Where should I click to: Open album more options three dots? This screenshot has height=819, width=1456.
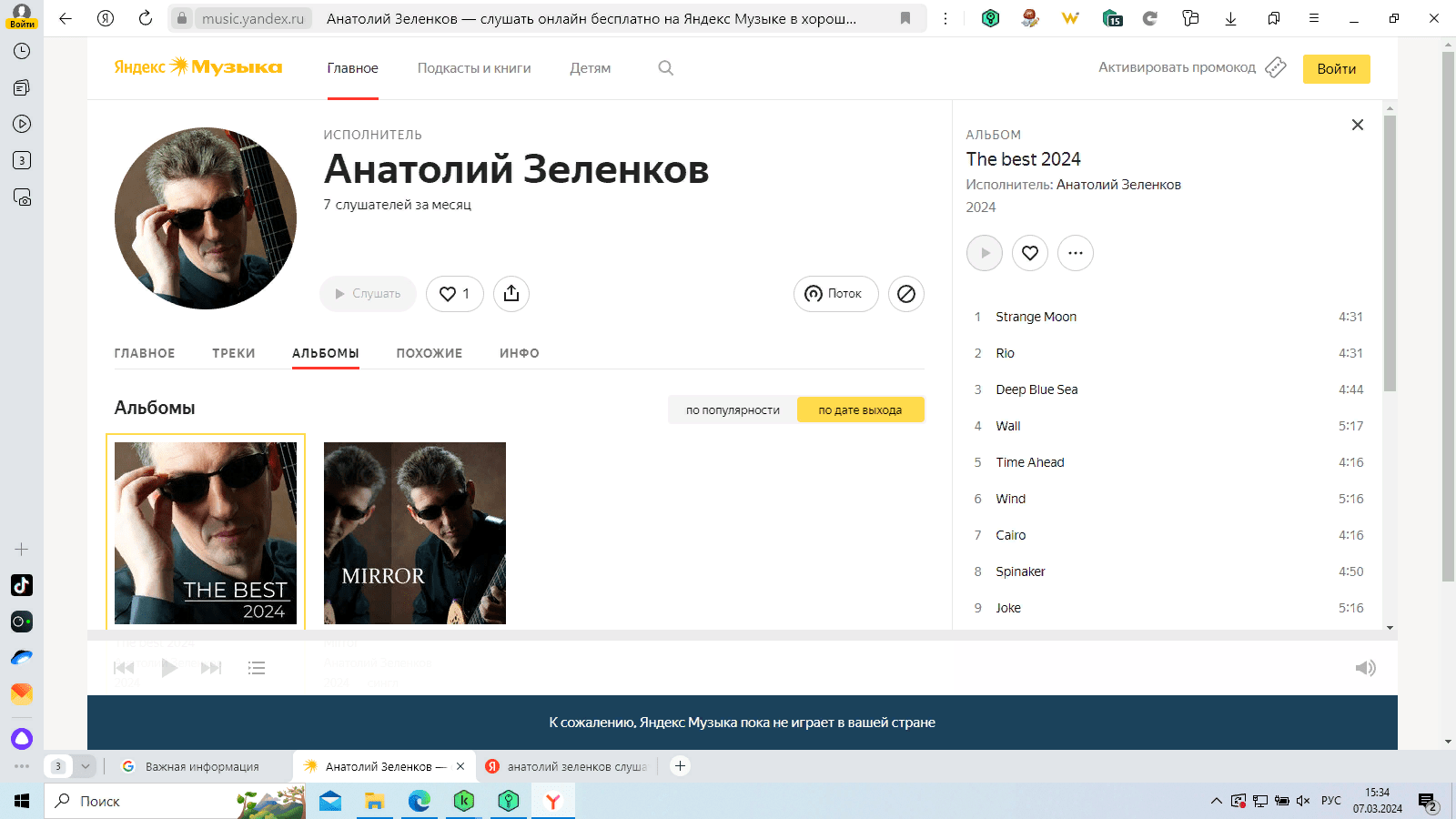pyautogui.click(x=1076, y=253)
